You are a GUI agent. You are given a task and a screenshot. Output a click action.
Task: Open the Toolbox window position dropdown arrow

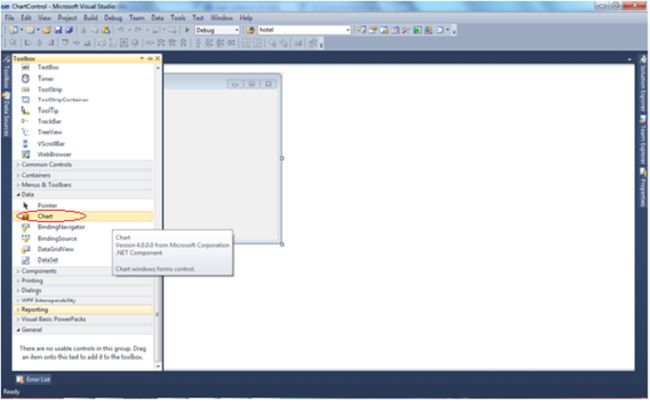(x=142, y=58)
